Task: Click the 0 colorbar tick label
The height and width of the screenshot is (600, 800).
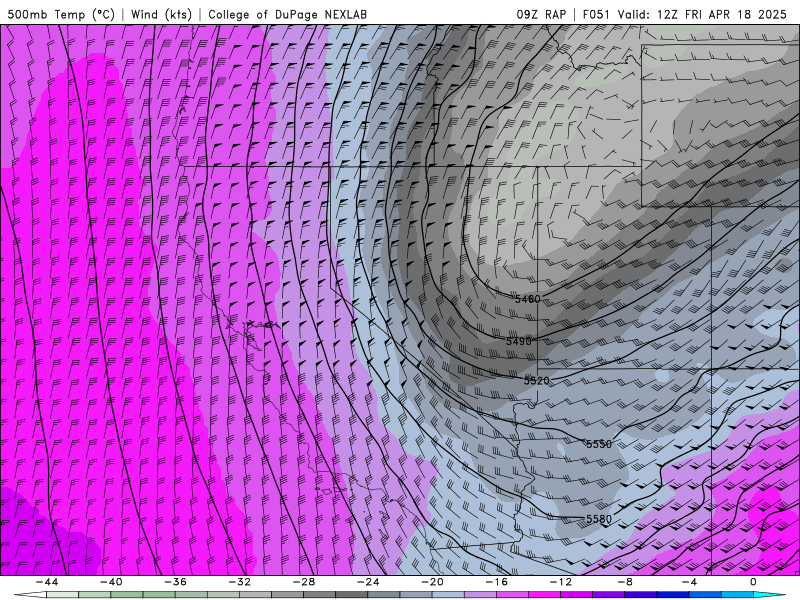Action: 754,582
